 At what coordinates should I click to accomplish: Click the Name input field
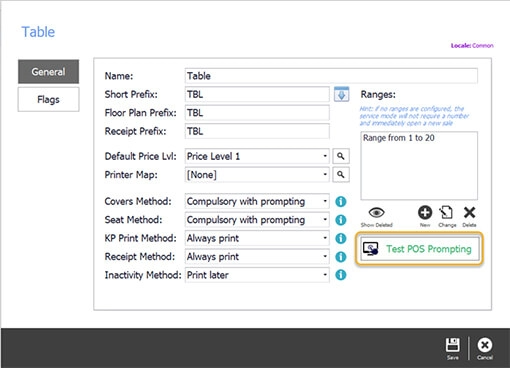[x=331, y=76]
